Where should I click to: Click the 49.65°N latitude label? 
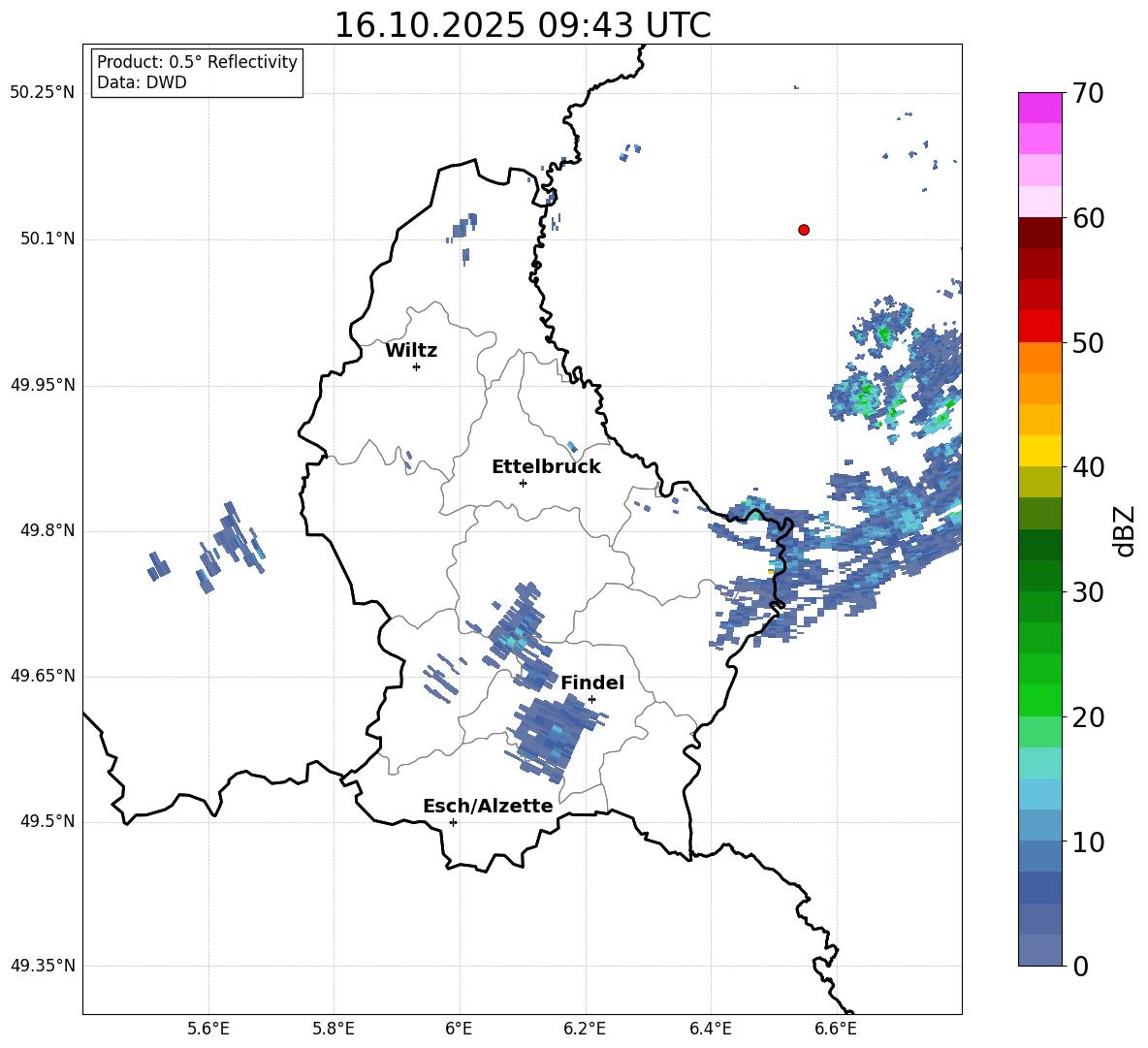tap(43, 676)
